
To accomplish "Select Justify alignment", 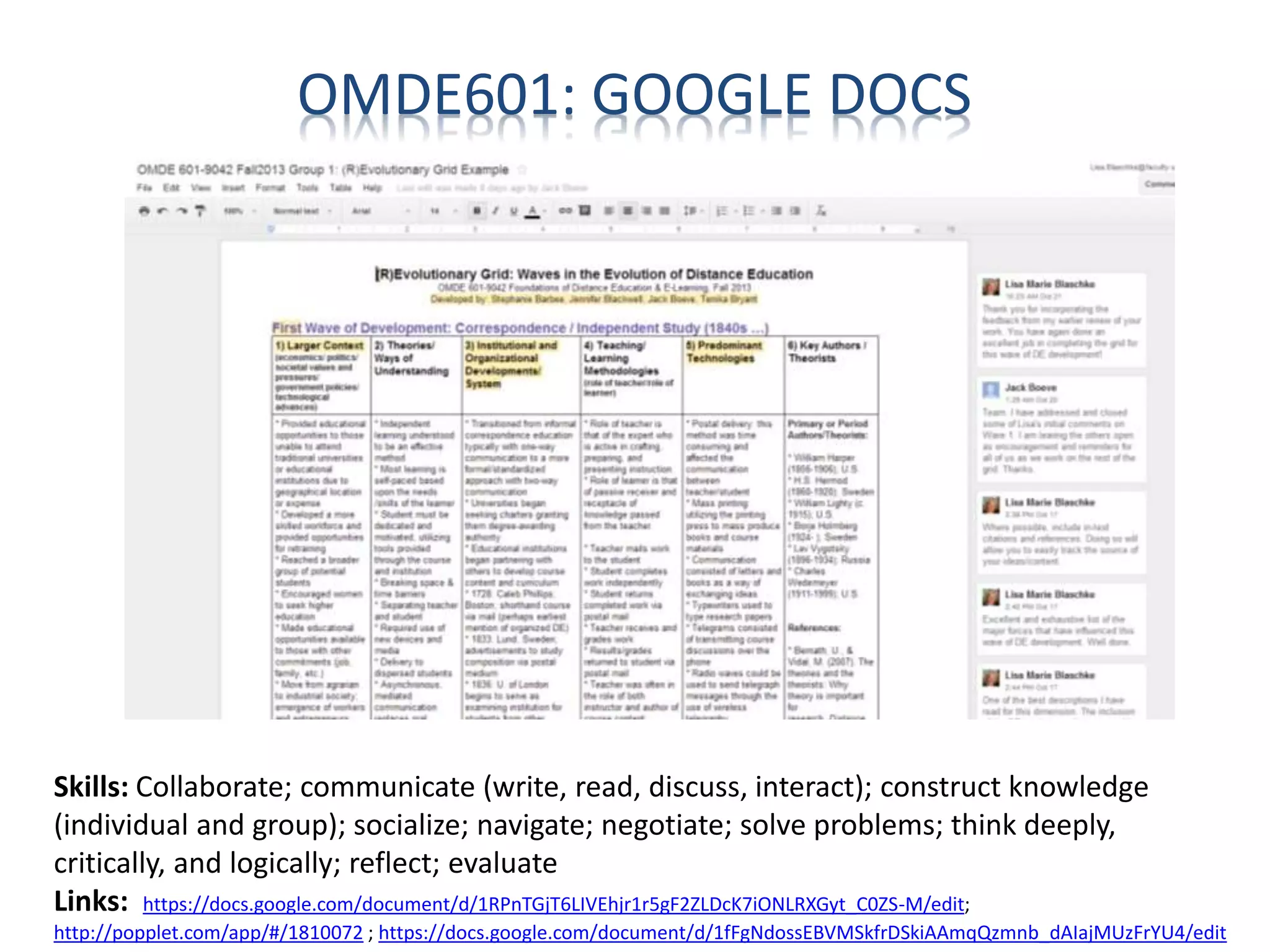I will coord(664,211).
